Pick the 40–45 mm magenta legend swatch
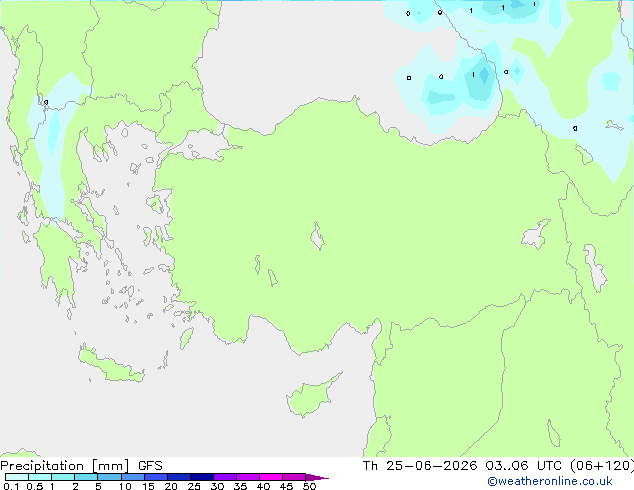 271,477
